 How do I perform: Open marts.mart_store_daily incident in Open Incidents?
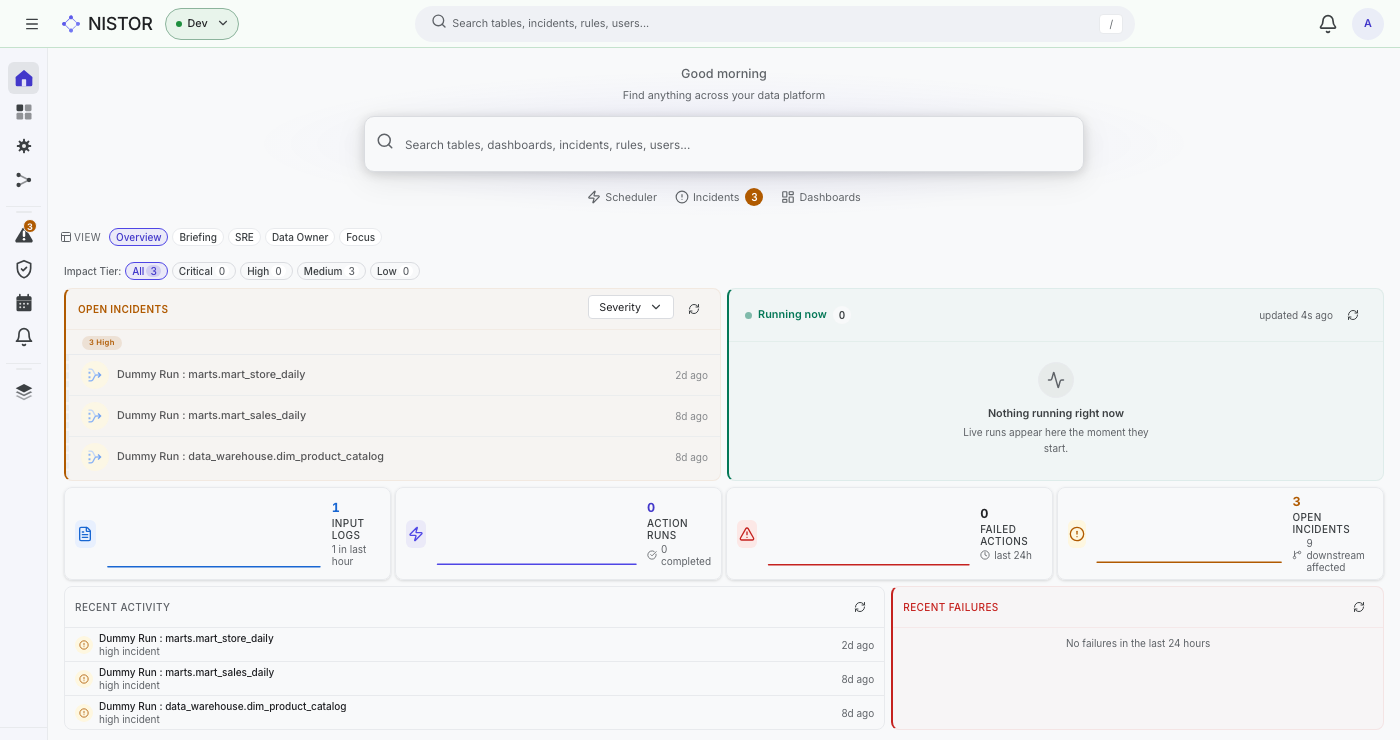(394, 375)
